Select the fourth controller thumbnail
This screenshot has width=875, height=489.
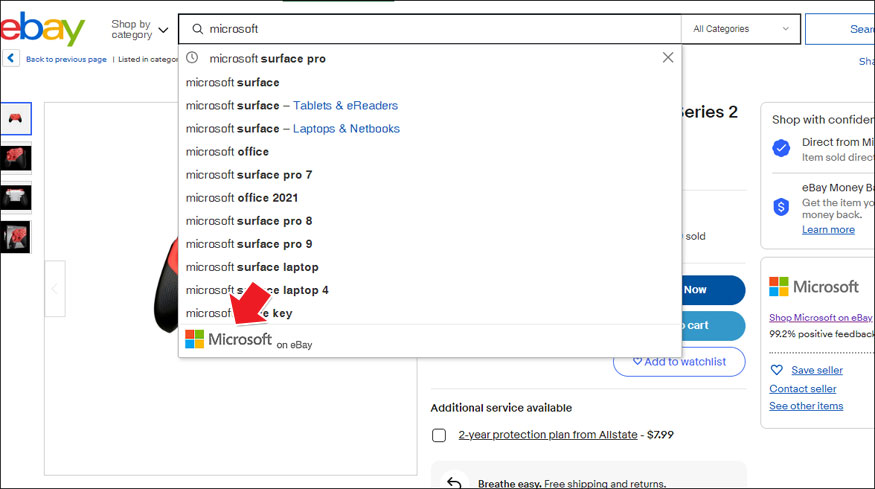coord(16,237)
